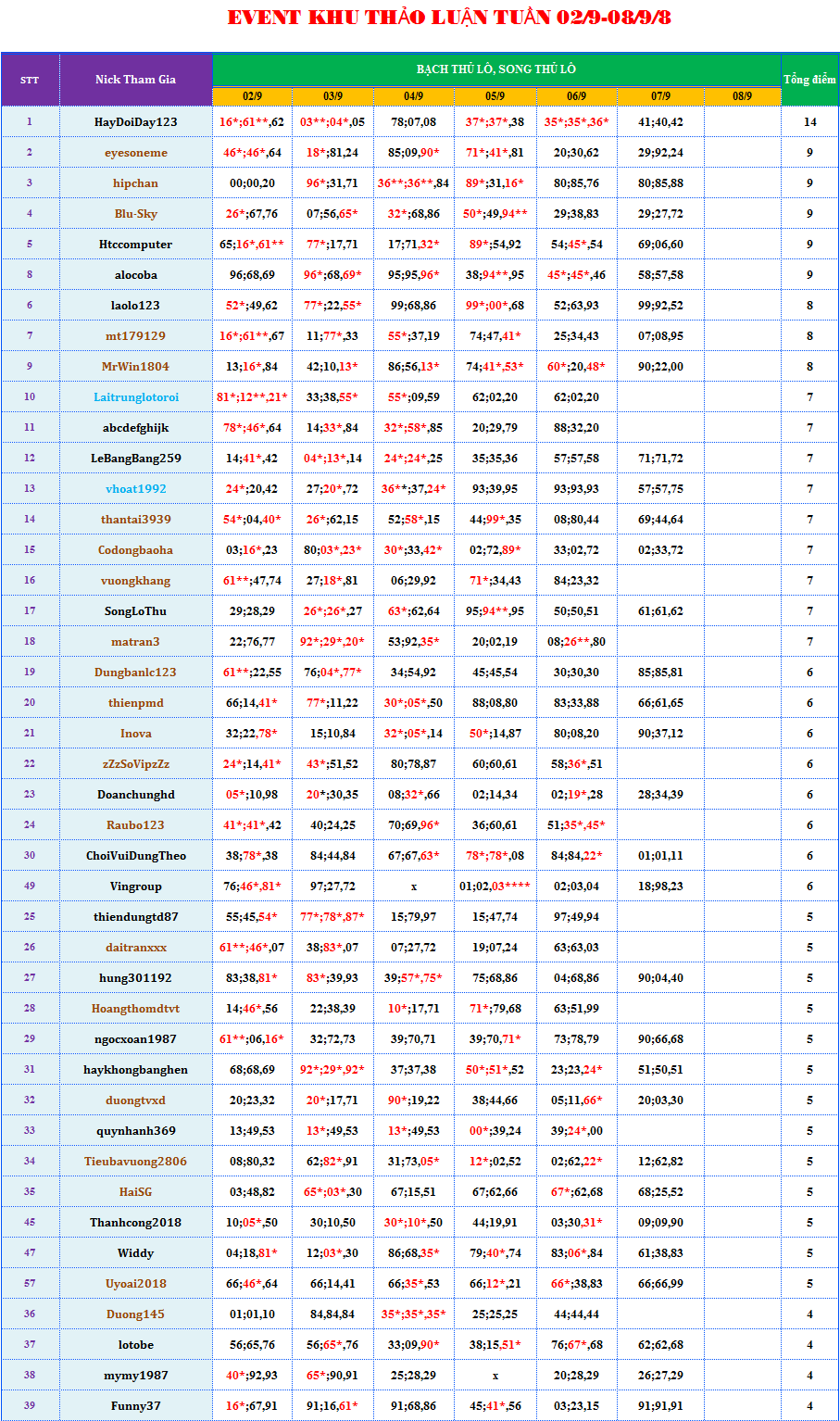Click the EVENT KHU THẢO LUẬN title
The image size is (840, 1421).
(449, 18)
